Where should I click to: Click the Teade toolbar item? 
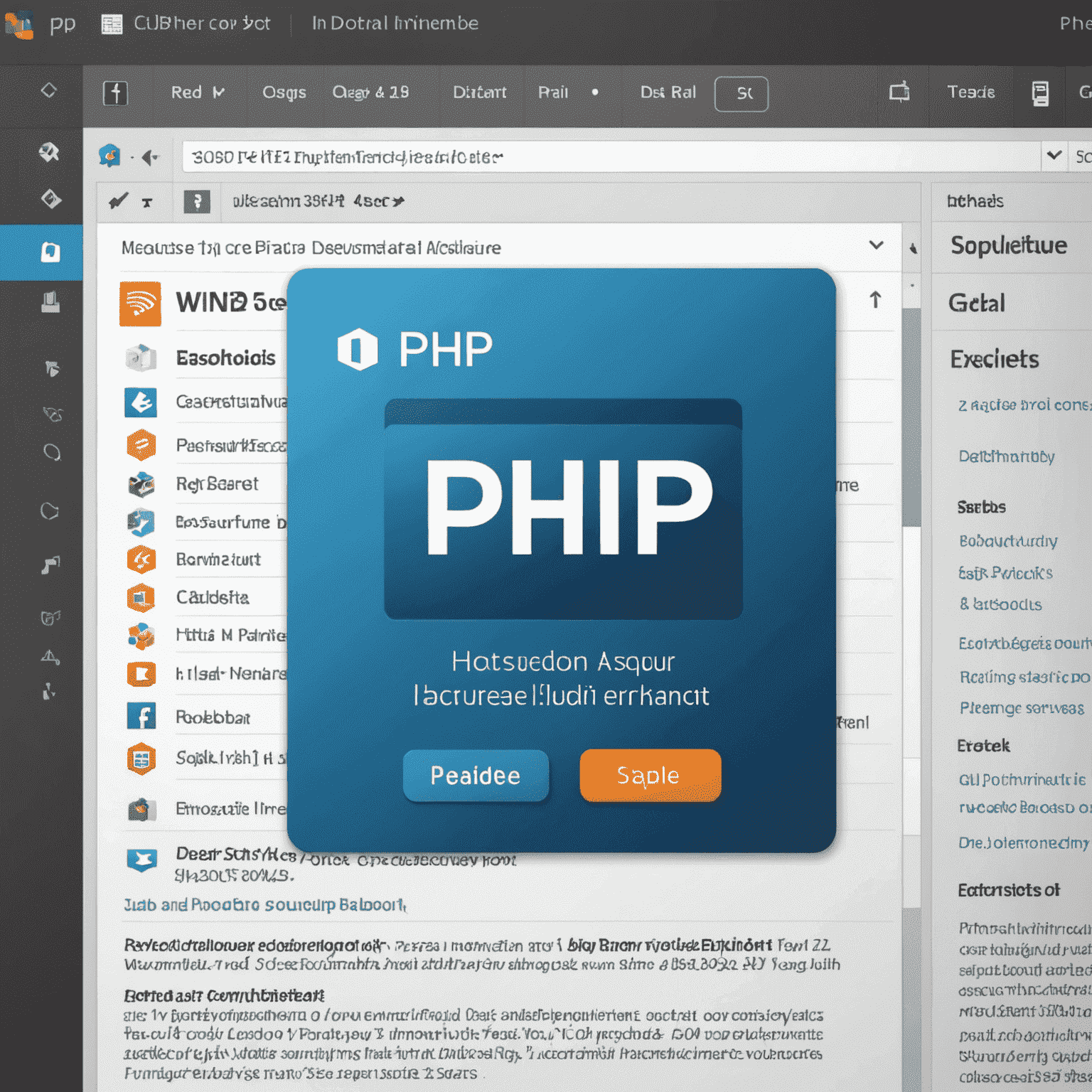coord(970,92)
